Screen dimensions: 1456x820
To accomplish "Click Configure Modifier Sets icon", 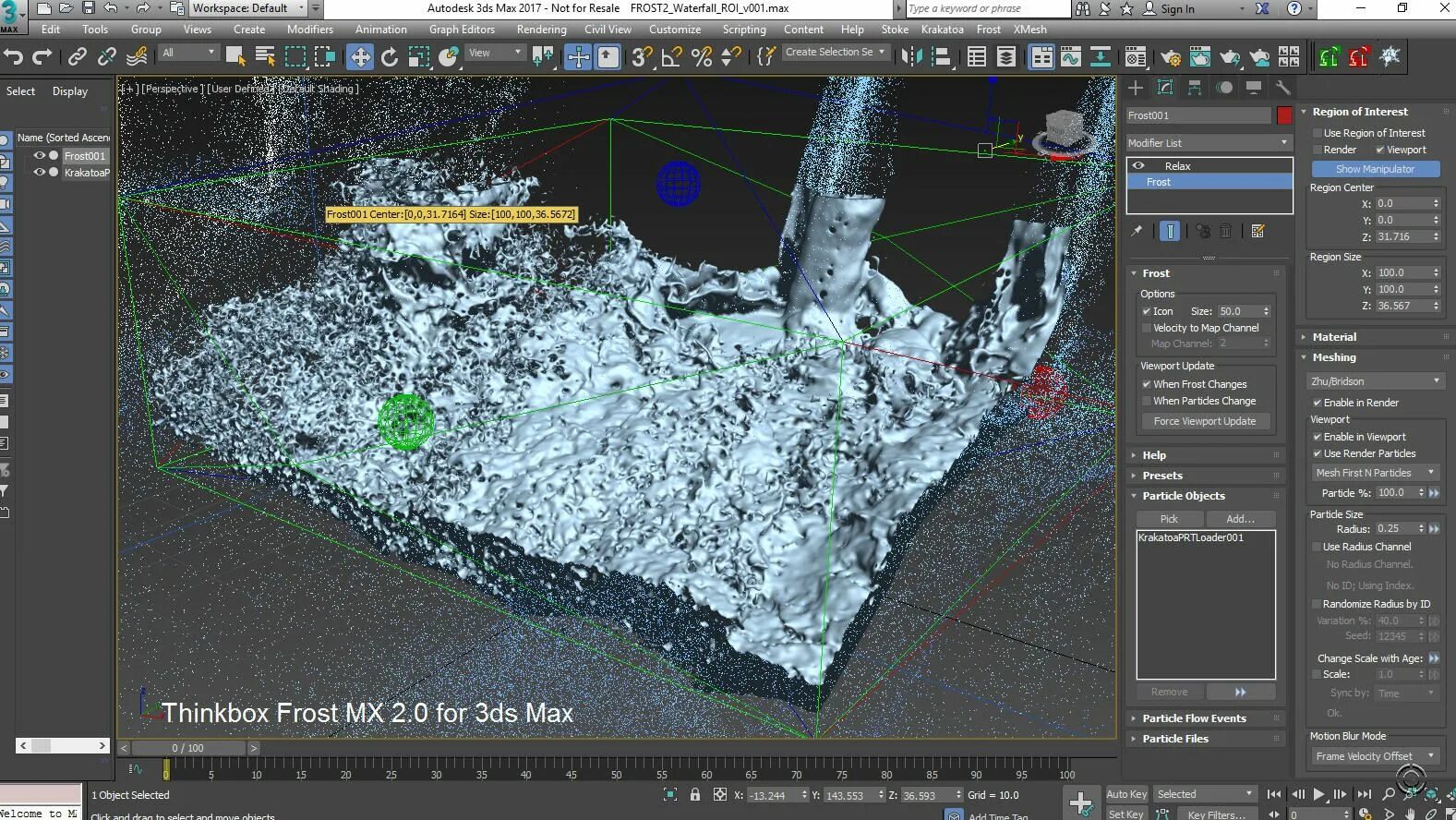I will point(1257,231).
